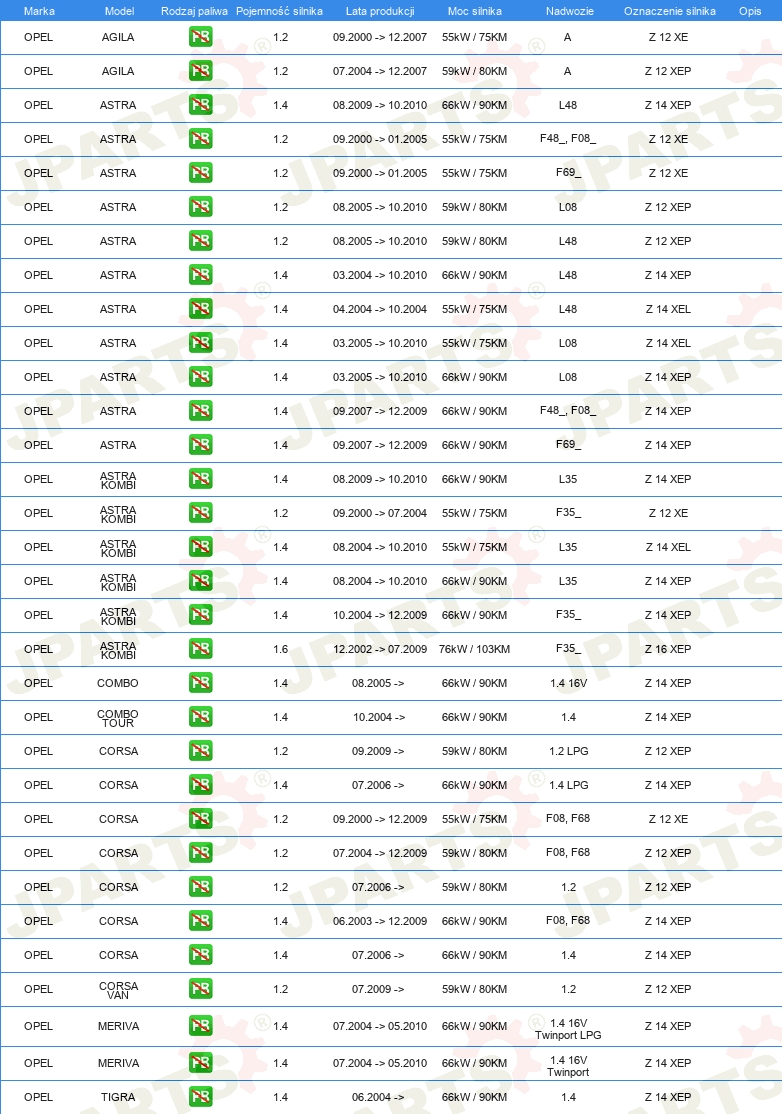The width and height of the screenshot is (782, 1114).
Task: Click the Marka column header
Action: pos(39,11)
